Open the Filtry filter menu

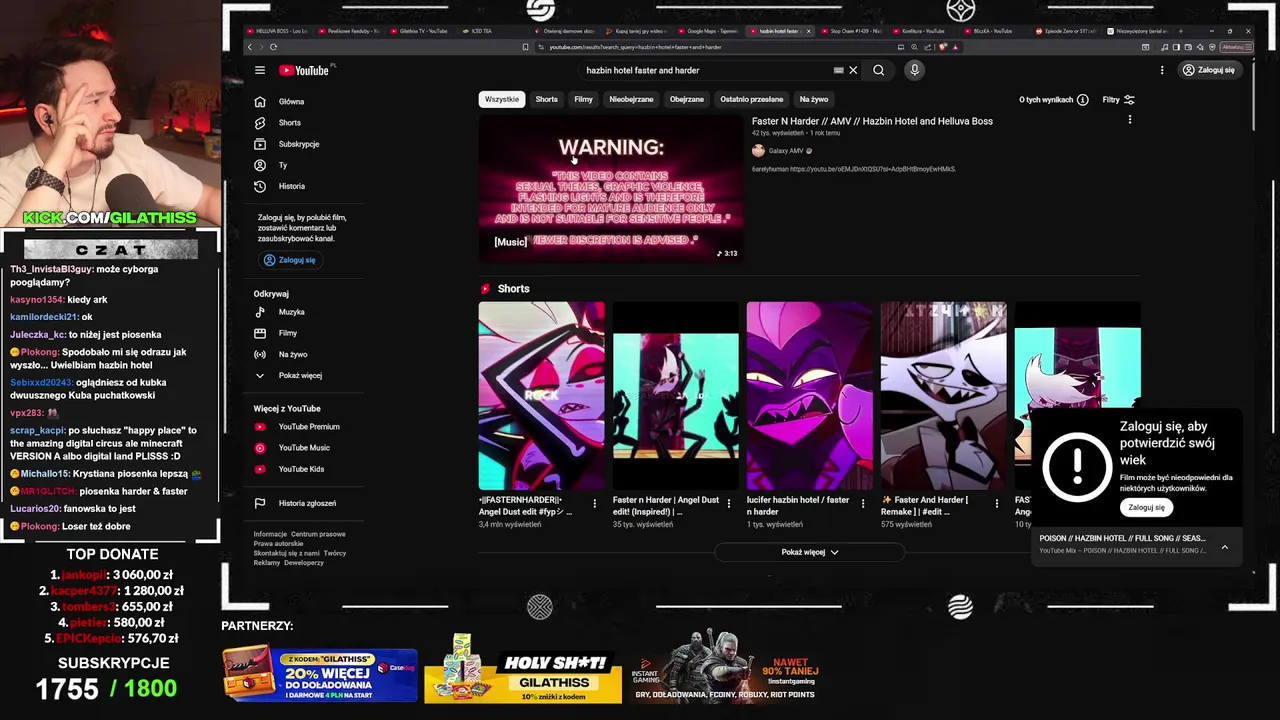(x=1118, y=100)
